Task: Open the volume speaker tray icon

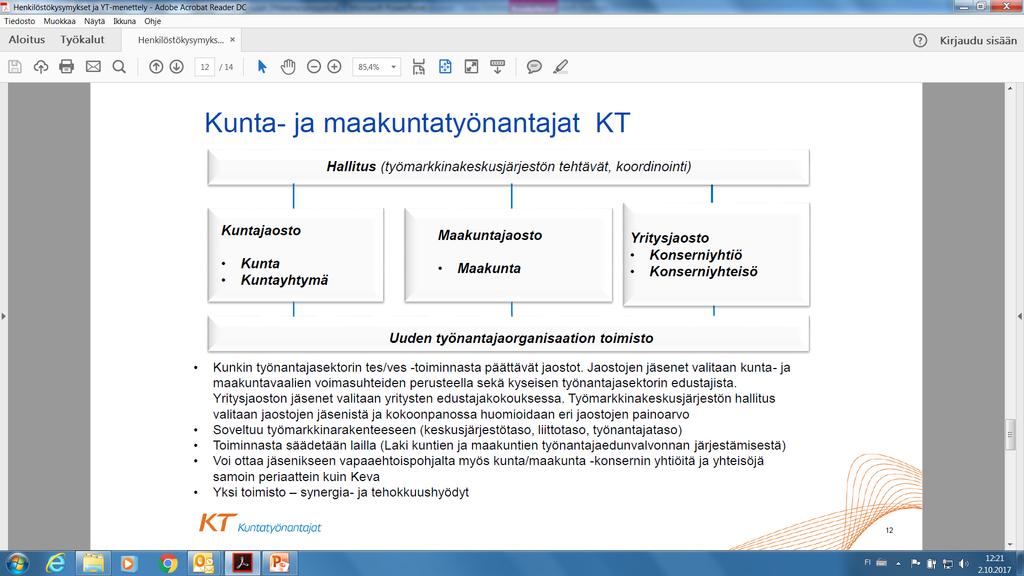Action: pyautogui.click(x=964, y=564)
